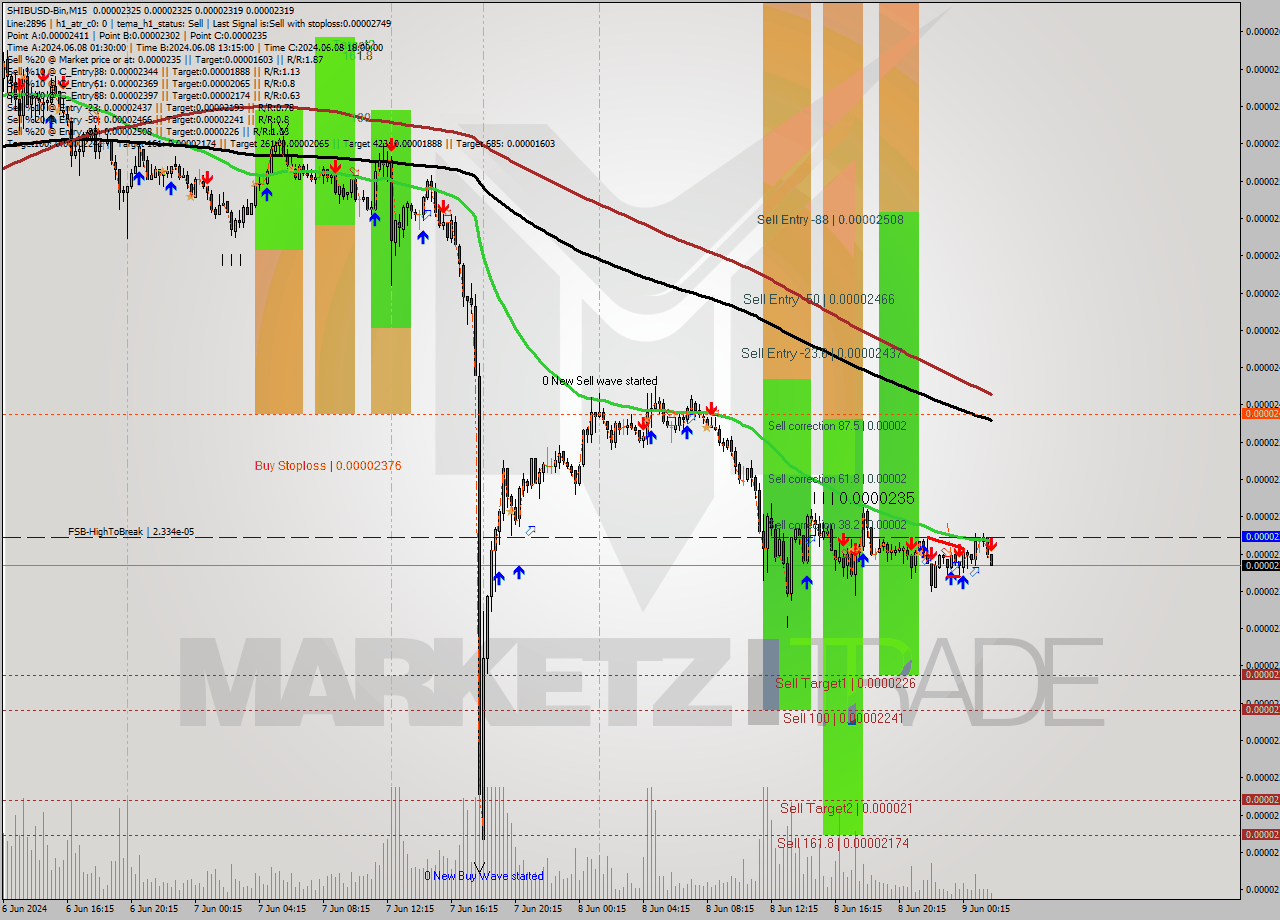Click the '8 Jun 20:15' time label
The image size is (1280, 920).
coord(924,909)
